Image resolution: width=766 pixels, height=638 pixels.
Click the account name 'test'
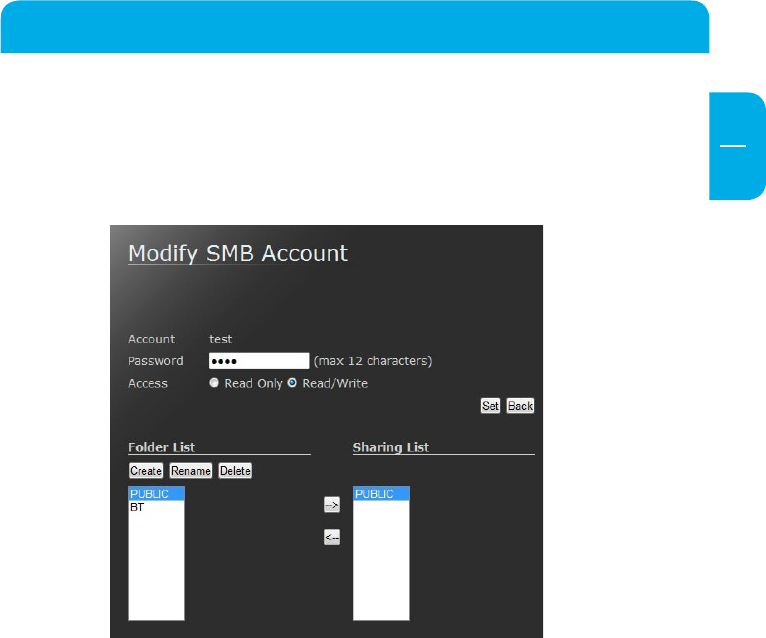pyautogui.click(x=220, y=339)
